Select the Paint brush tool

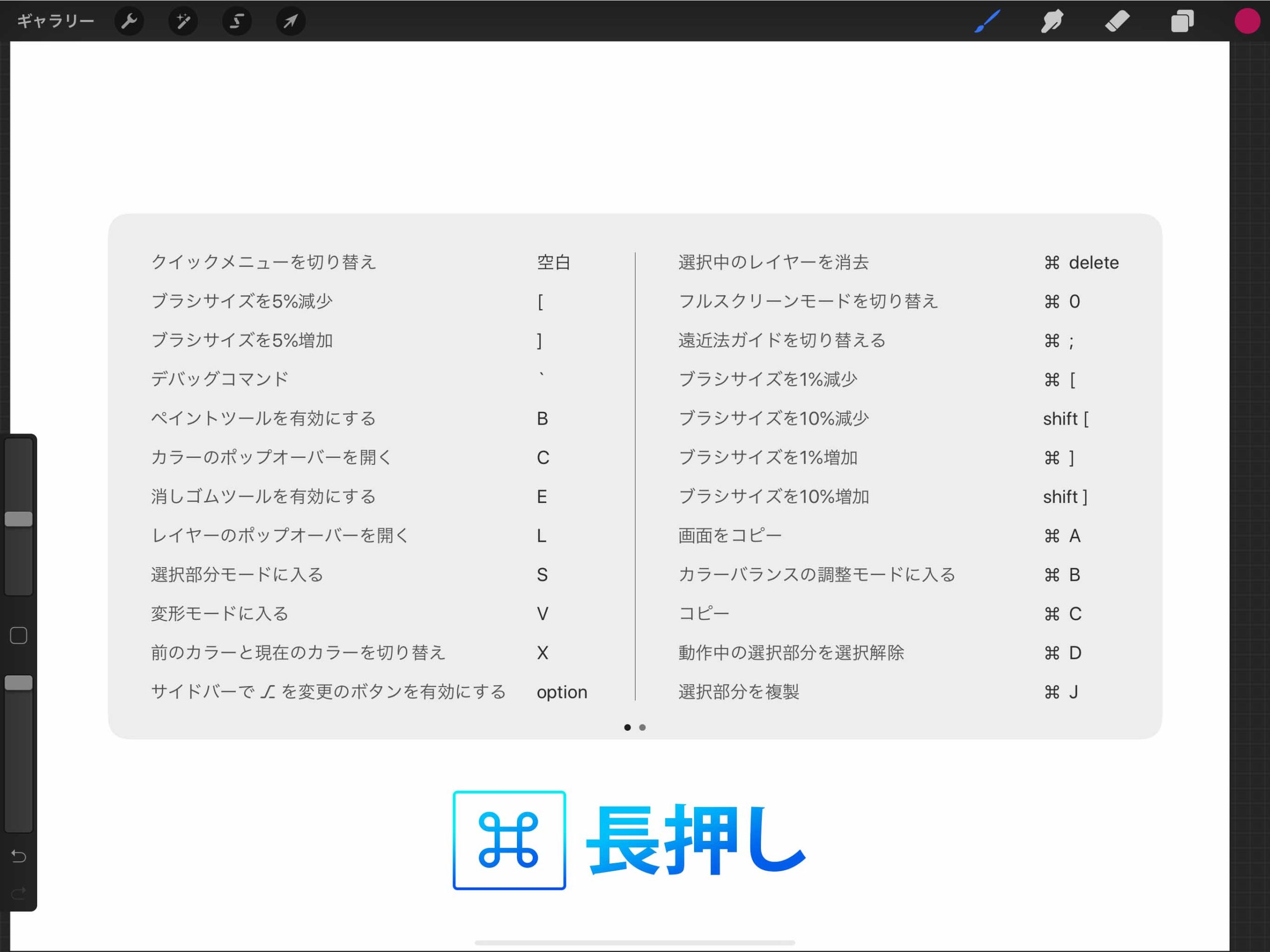pyautogui.click(x=987, y=21)
